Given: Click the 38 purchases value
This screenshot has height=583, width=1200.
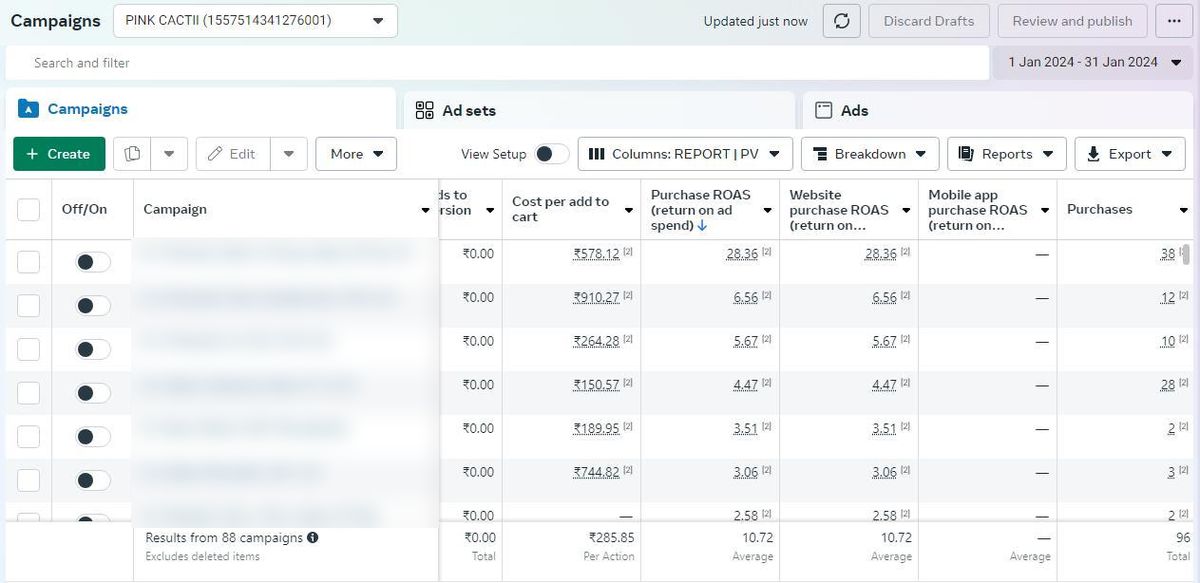Looking at the screenshot, I should coord(1167,254).
